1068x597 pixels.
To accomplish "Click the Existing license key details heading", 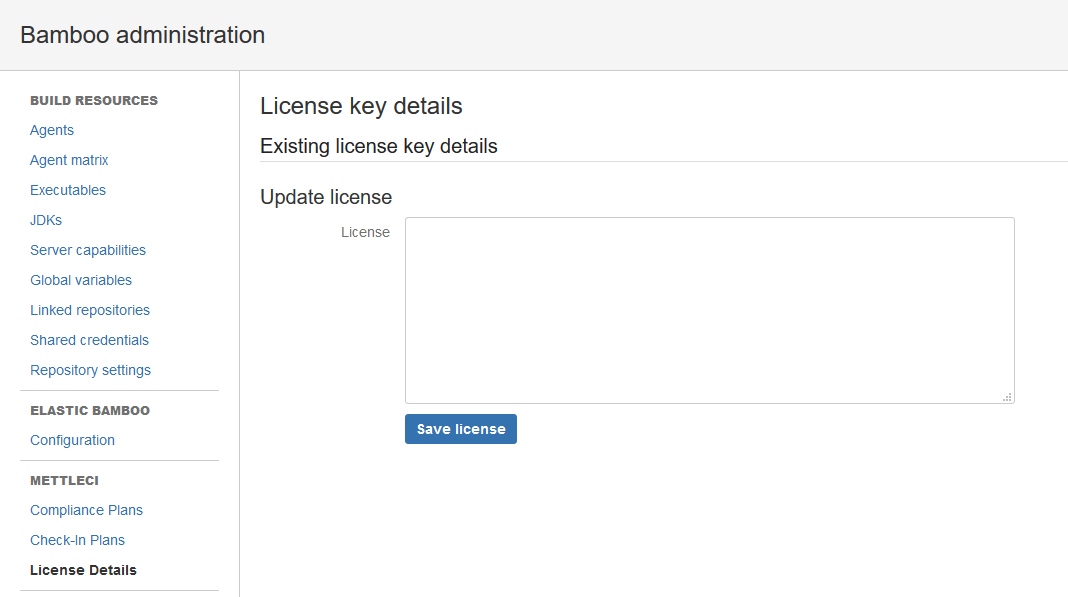I will [378, 146].
